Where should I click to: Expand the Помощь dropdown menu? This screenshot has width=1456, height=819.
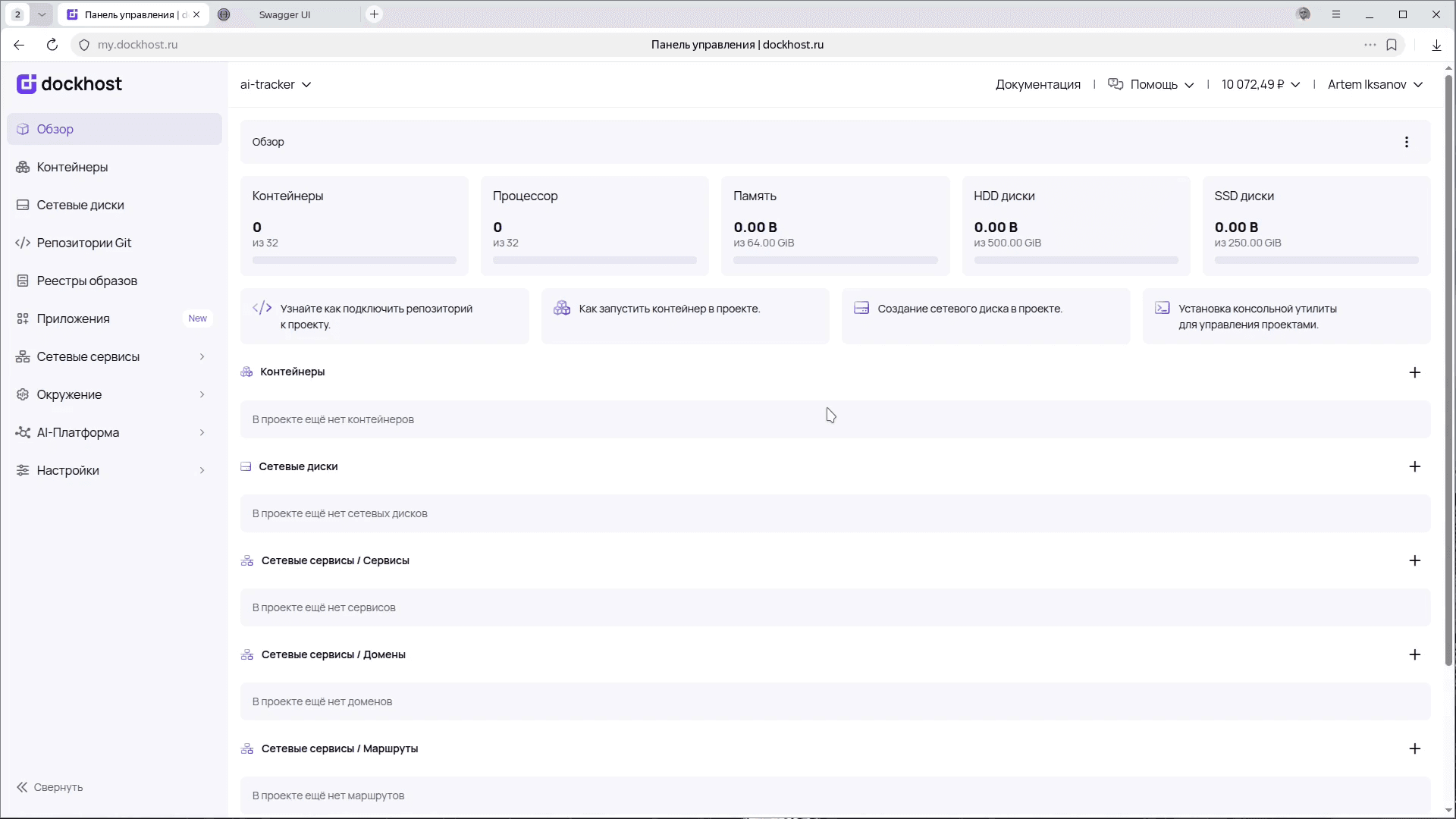coord(1151,84)
